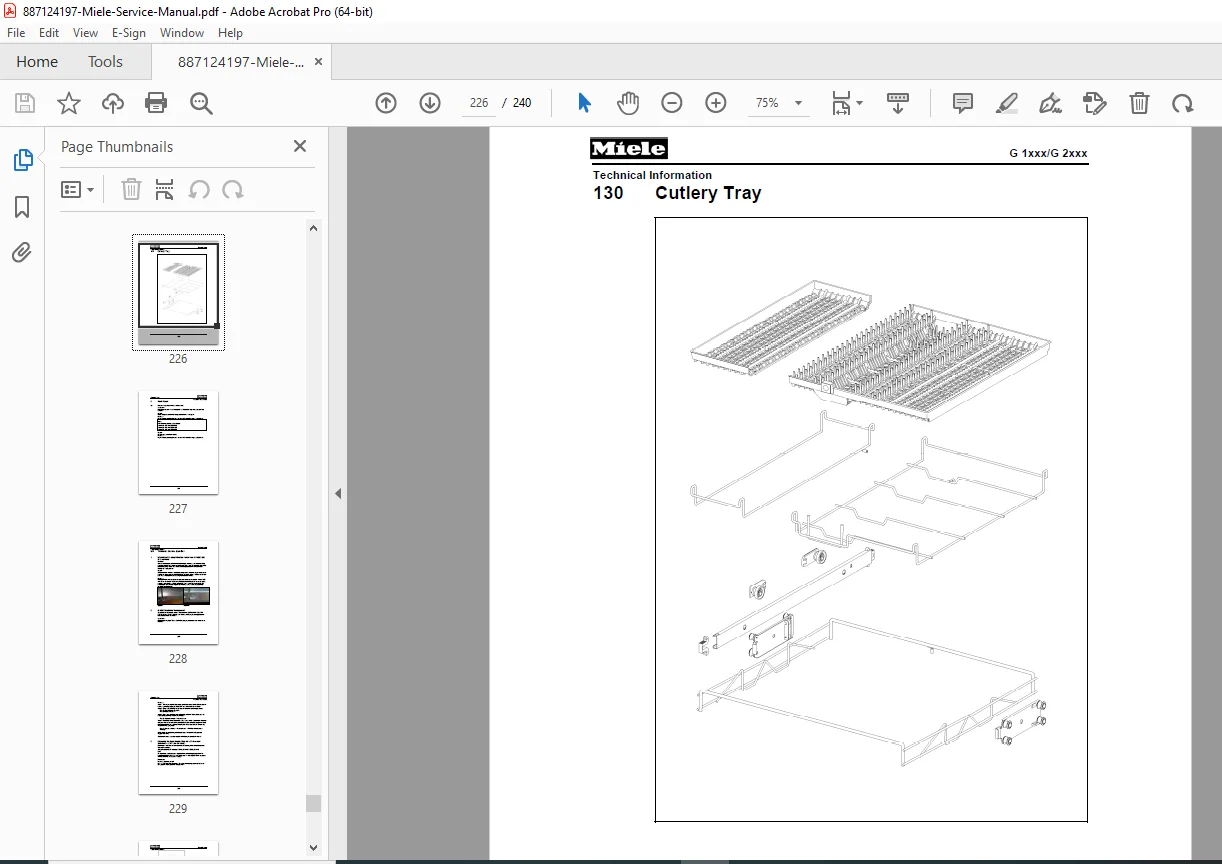Open the Attachments paperclip pane
The height and width of the screenshot is (864, 1222).
point(22,252)
